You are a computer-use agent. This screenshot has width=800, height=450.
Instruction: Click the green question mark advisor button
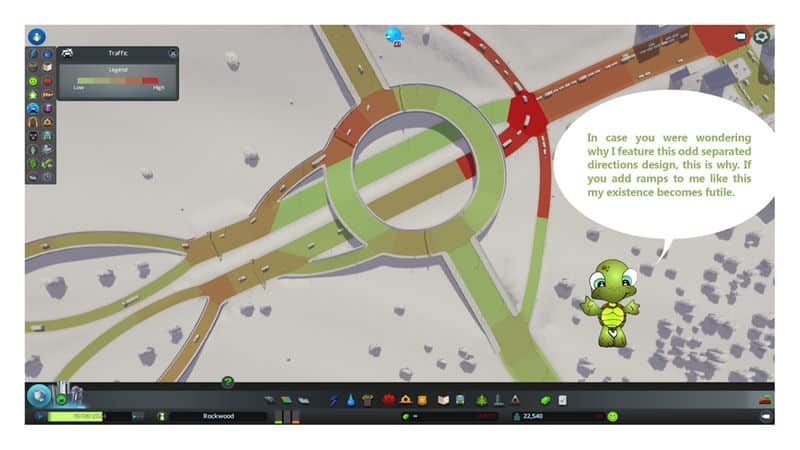coord(228,382)
